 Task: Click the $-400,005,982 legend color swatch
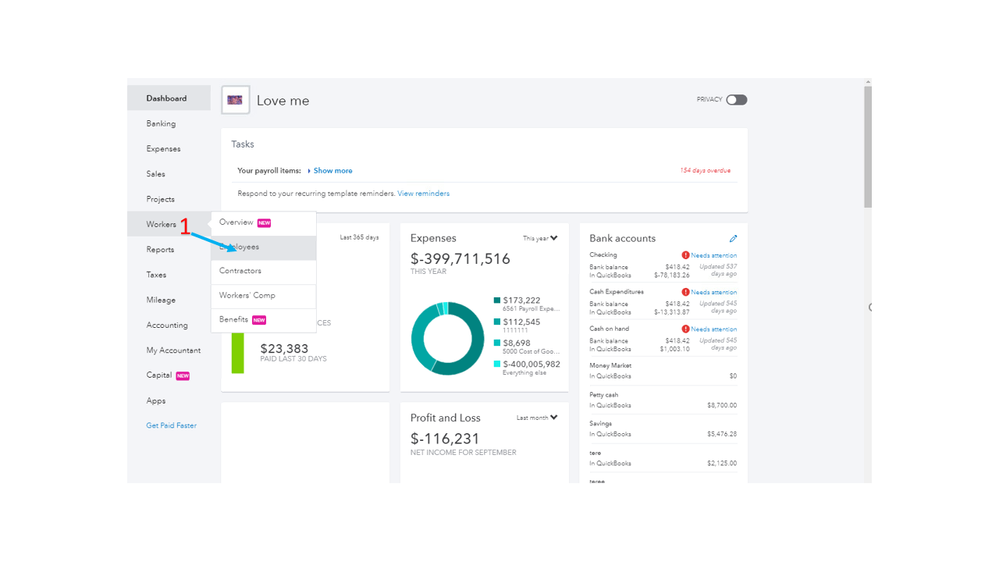click(497, 364)
